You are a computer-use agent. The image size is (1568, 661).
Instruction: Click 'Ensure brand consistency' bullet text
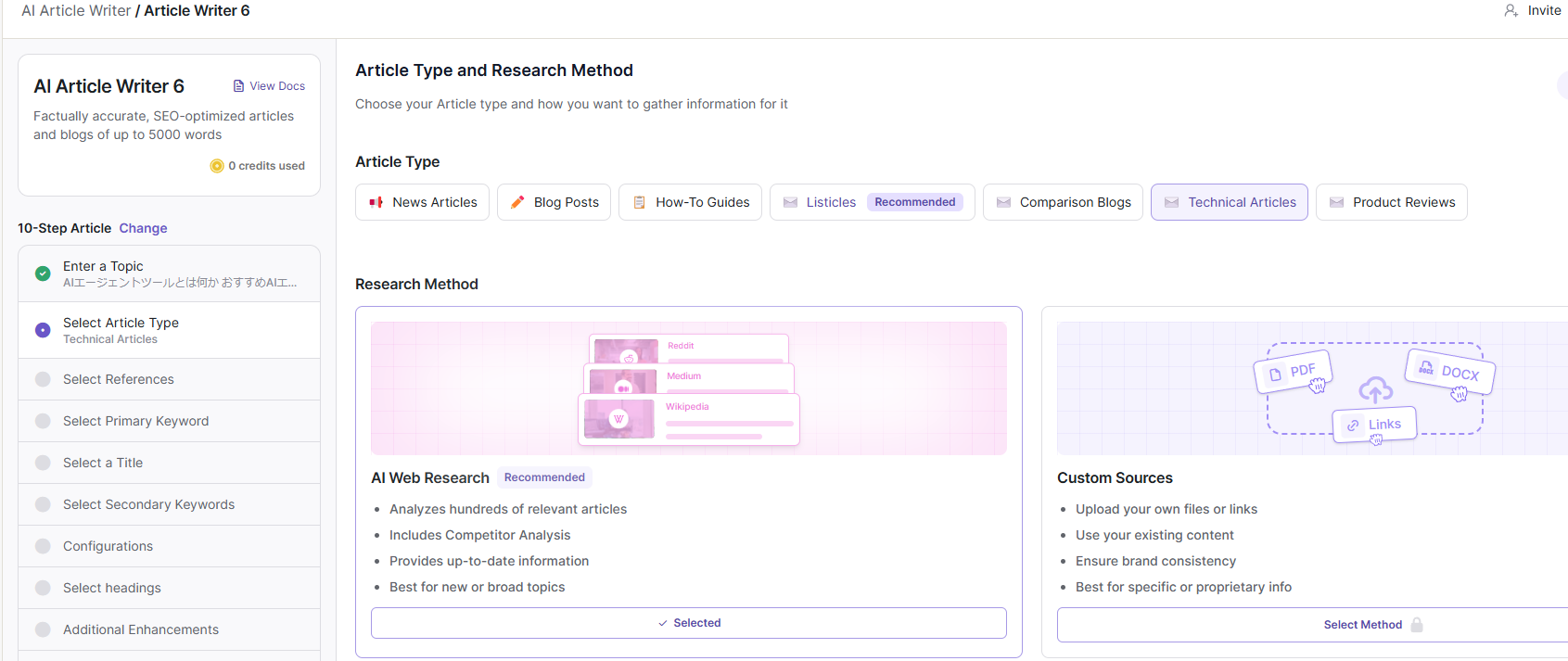click(1155, 561)
